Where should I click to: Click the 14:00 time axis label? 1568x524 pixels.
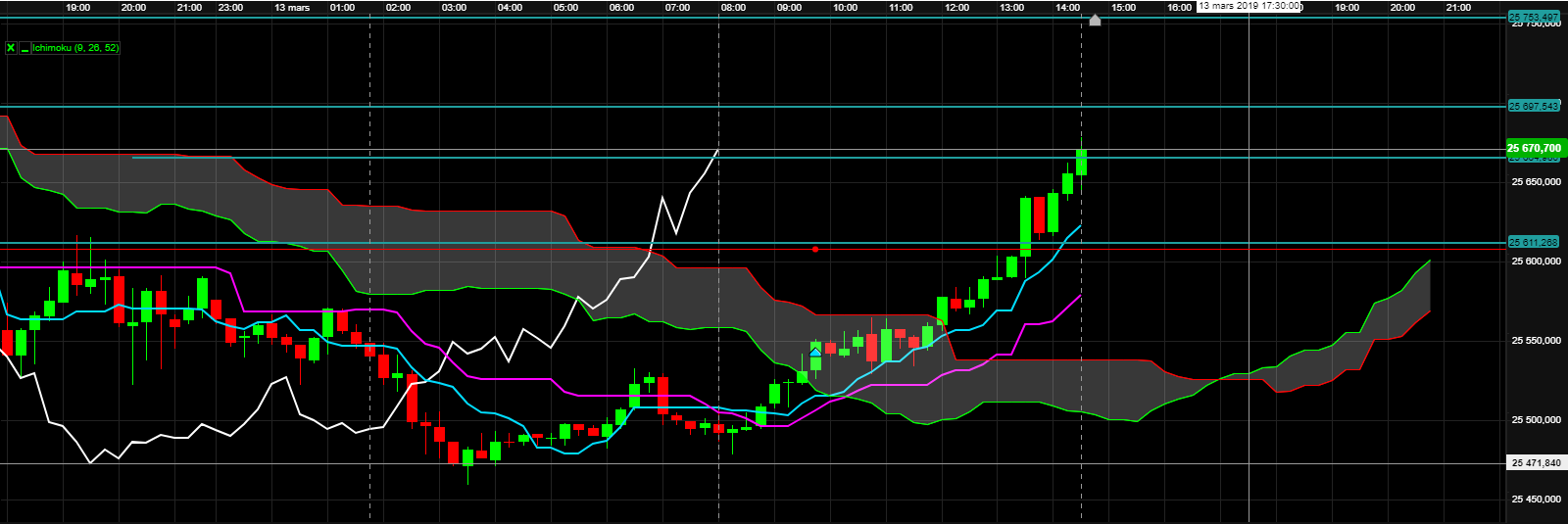coord(1068,7)
